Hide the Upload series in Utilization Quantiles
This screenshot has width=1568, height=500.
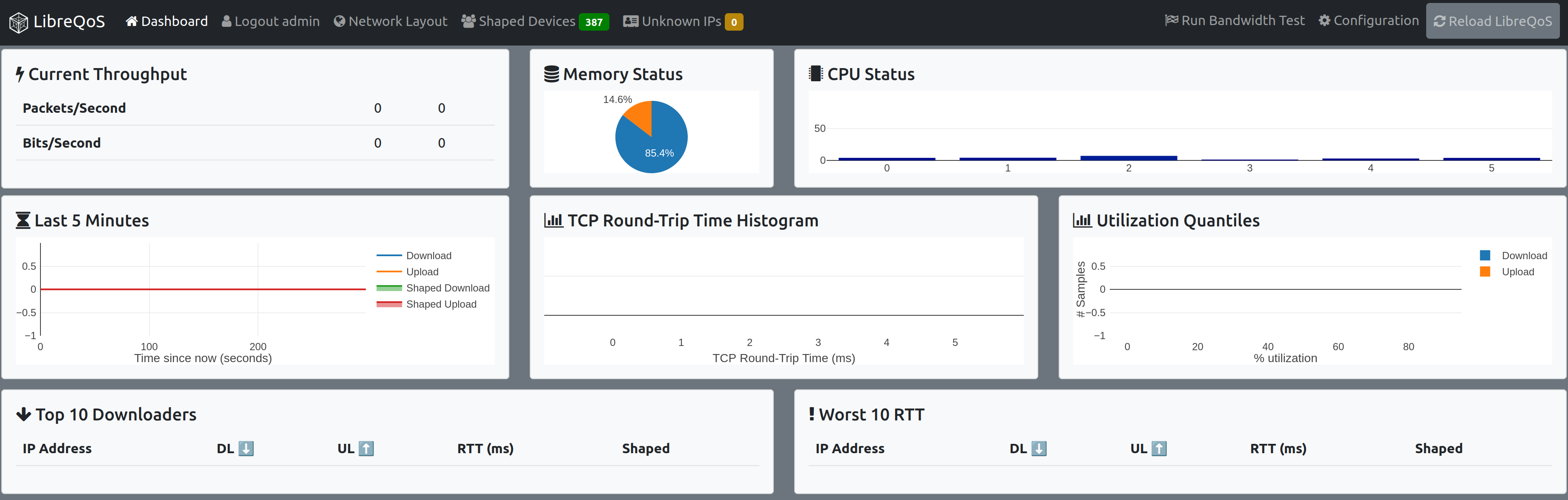(1518, 272)
